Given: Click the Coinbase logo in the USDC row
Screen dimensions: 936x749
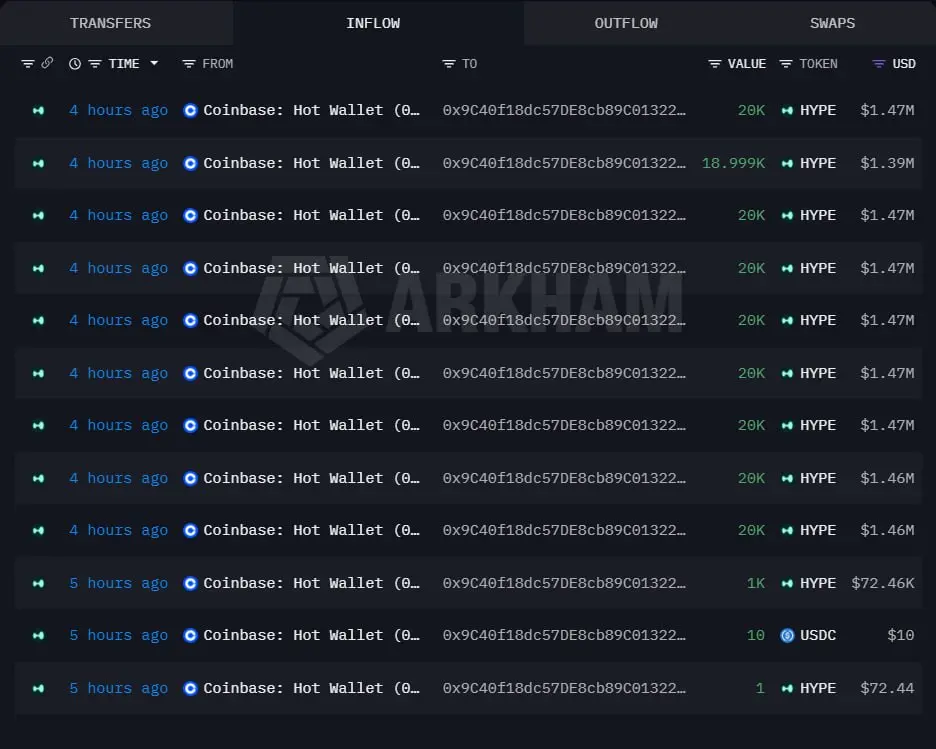Looking at the screenshot, I should click(190, 636).
